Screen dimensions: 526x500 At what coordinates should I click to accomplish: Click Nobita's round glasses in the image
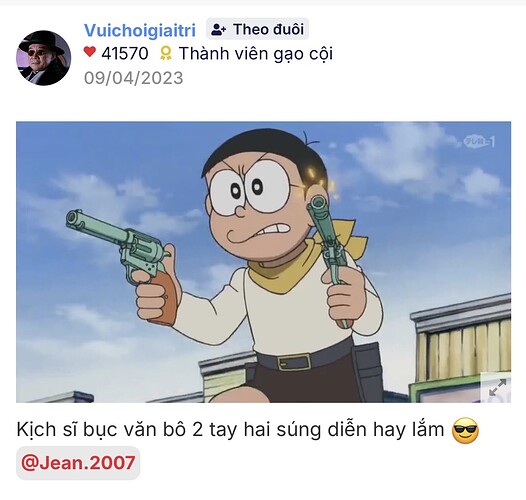tap(250, 188)
